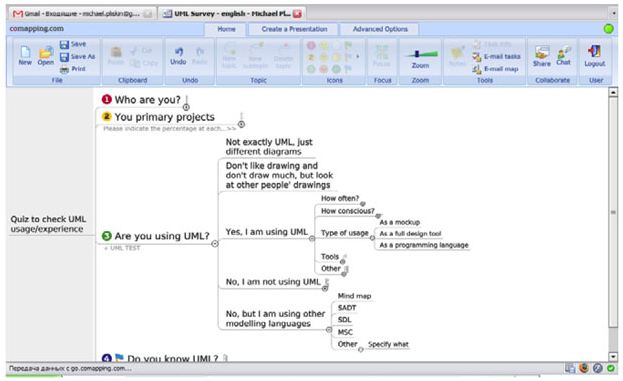Click the + UML TEST note text
Viewport: 623px width, 381px height.
click(122, 248)
